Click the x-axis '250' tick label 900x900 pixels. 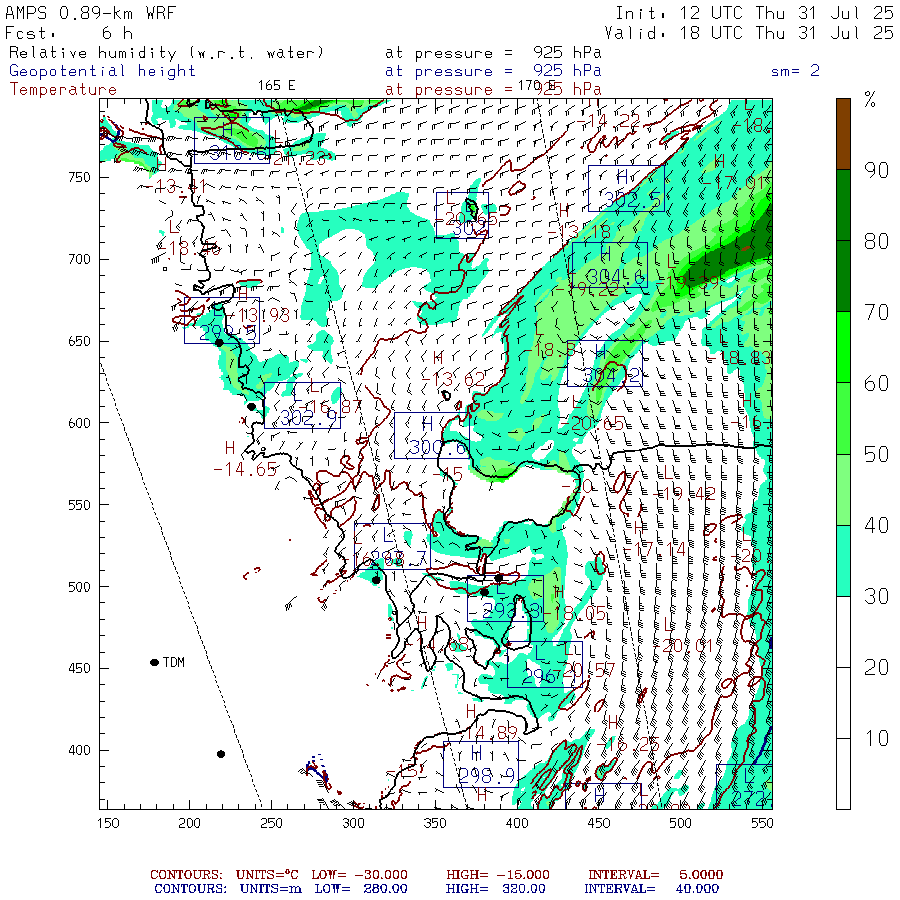[x=271, y=823]
